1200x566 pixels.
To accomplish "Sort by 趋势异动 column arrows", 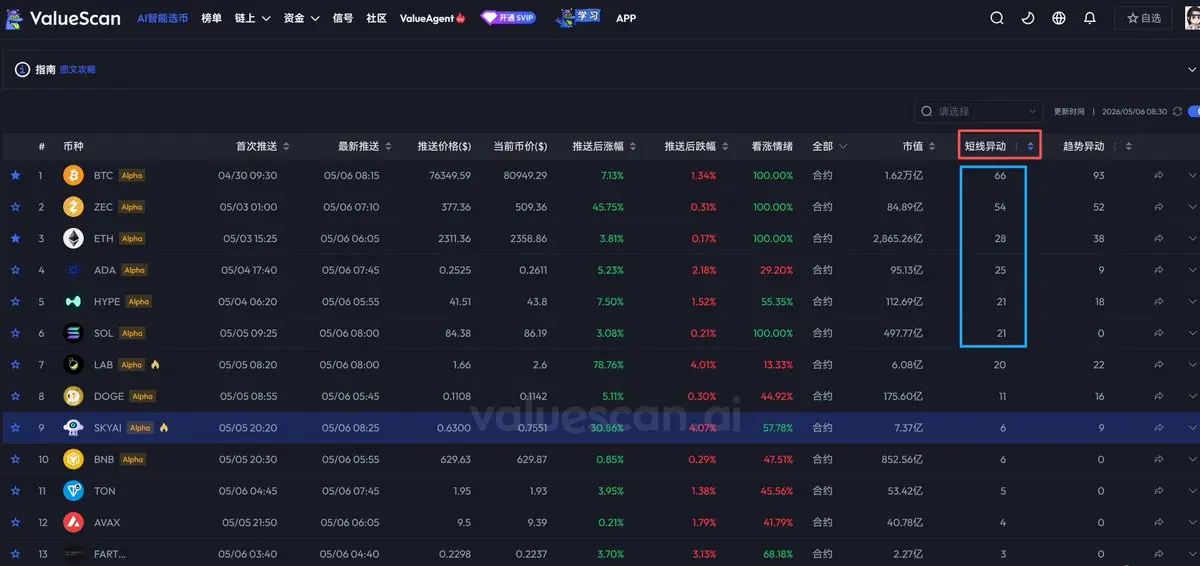I will click(x=1129, y=146).
